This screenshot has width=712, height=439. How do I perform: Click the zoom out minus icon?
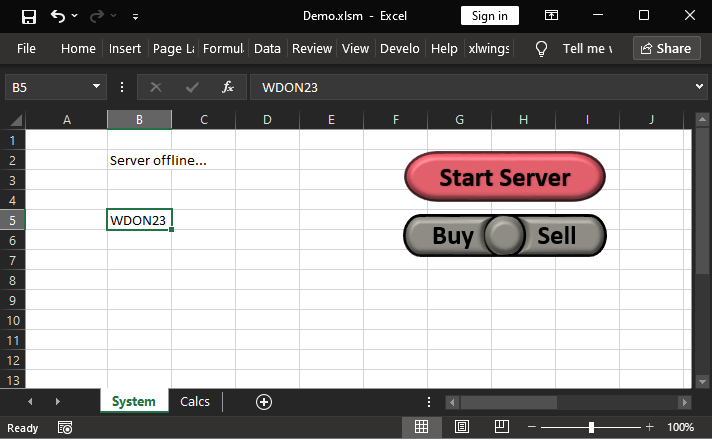(x=532, y=427)
